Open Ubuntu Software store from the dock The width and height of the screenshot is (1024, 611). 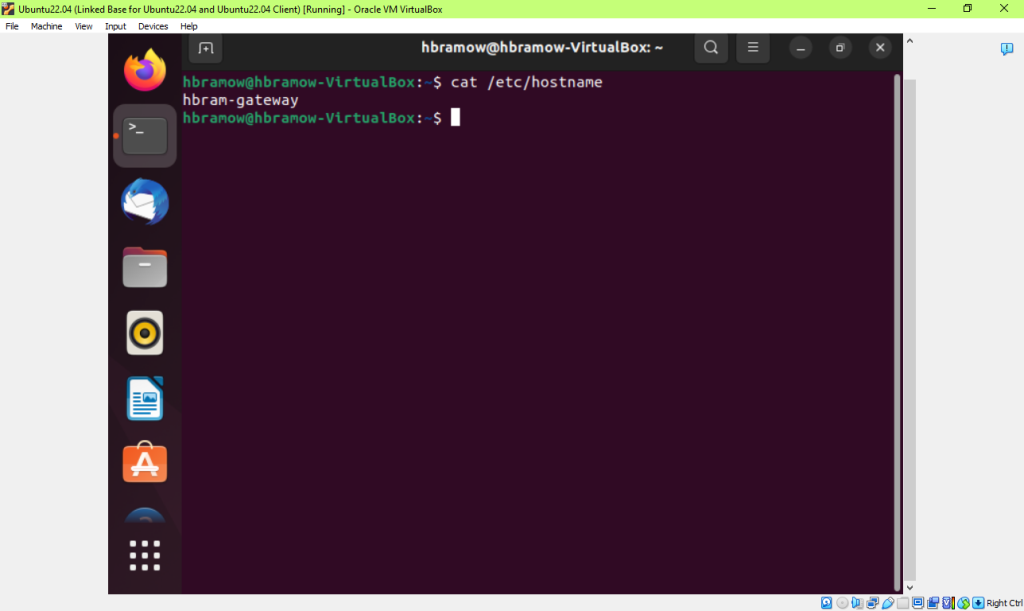point(145,462)
